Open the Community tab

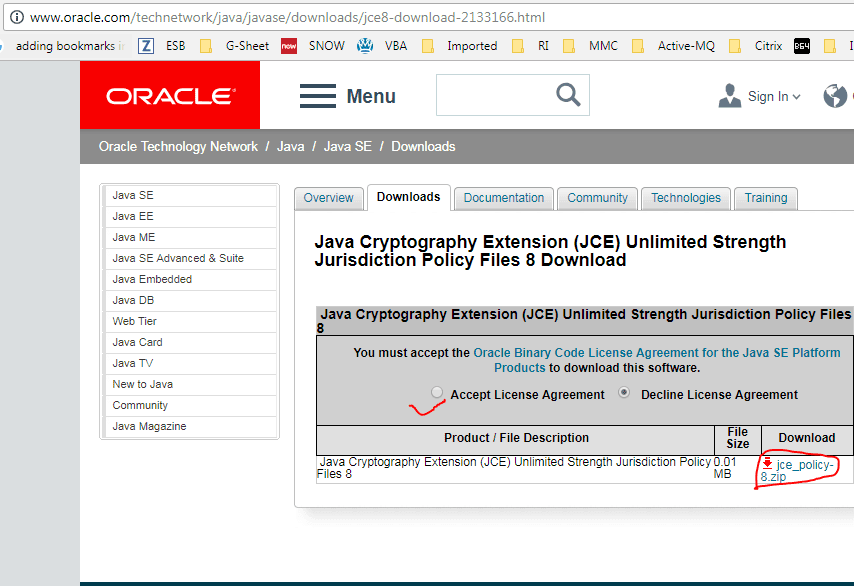[597, 198]
